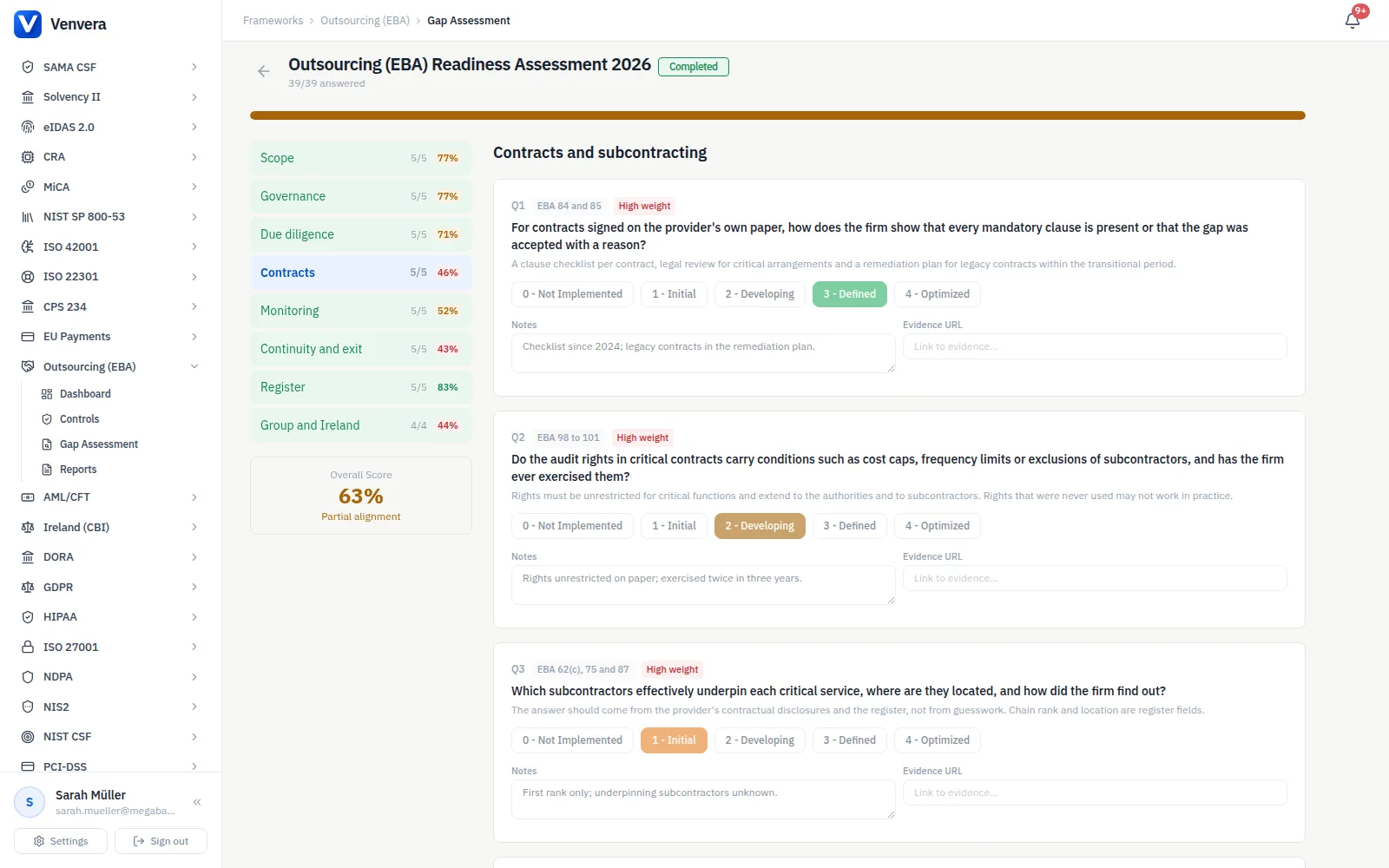Click the ISO 22301 lifebuoy icon

coord(28,277)
